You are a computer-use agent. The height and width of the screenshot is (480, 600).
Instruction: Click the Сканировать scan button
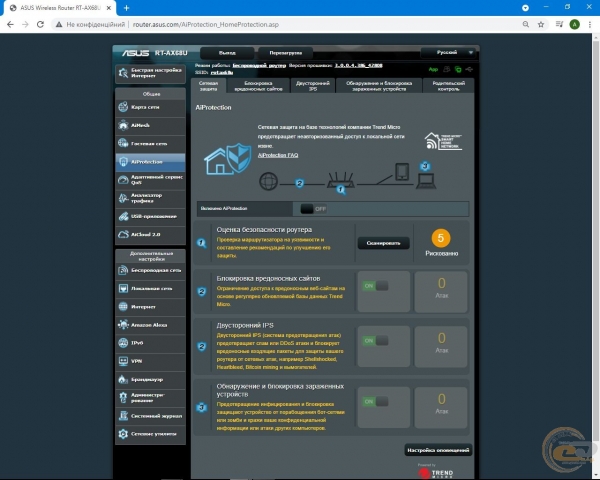tap(383, 243)
